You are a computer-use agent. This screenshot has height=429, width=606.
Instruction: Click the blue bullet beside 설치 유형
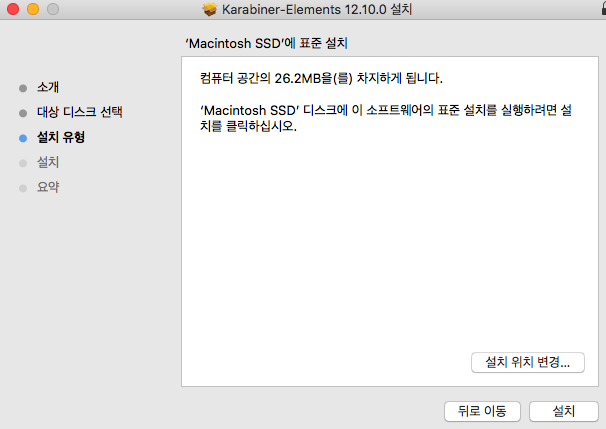click(x=23, y=138)
